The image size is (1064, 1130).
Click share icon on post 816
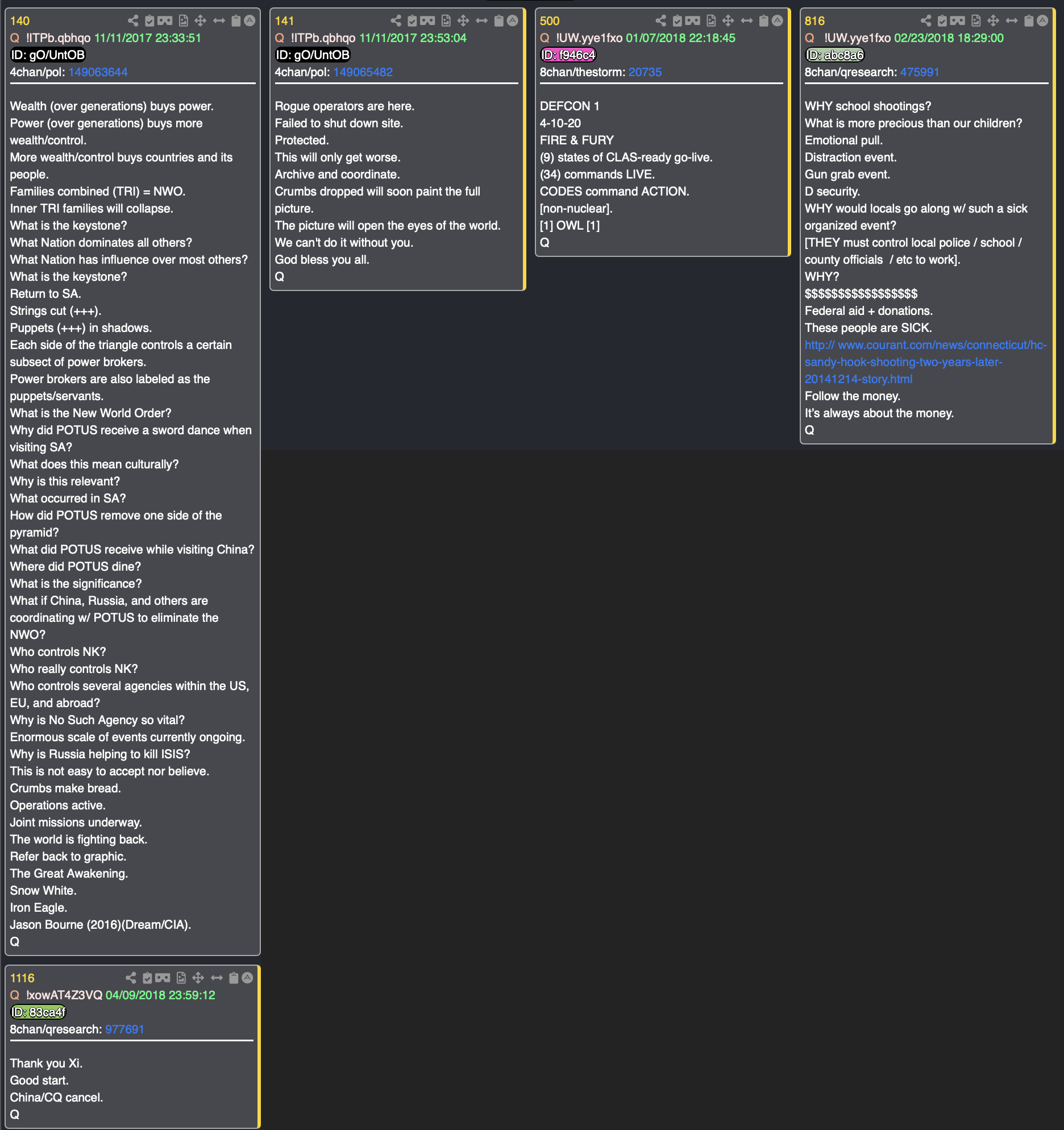click(926, 21)
